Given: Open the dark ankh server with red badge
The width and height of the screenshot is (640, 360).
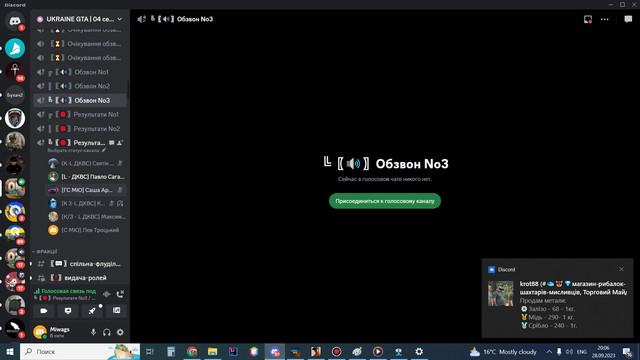Looking at the screenshot, I should (x=15, y=71).
